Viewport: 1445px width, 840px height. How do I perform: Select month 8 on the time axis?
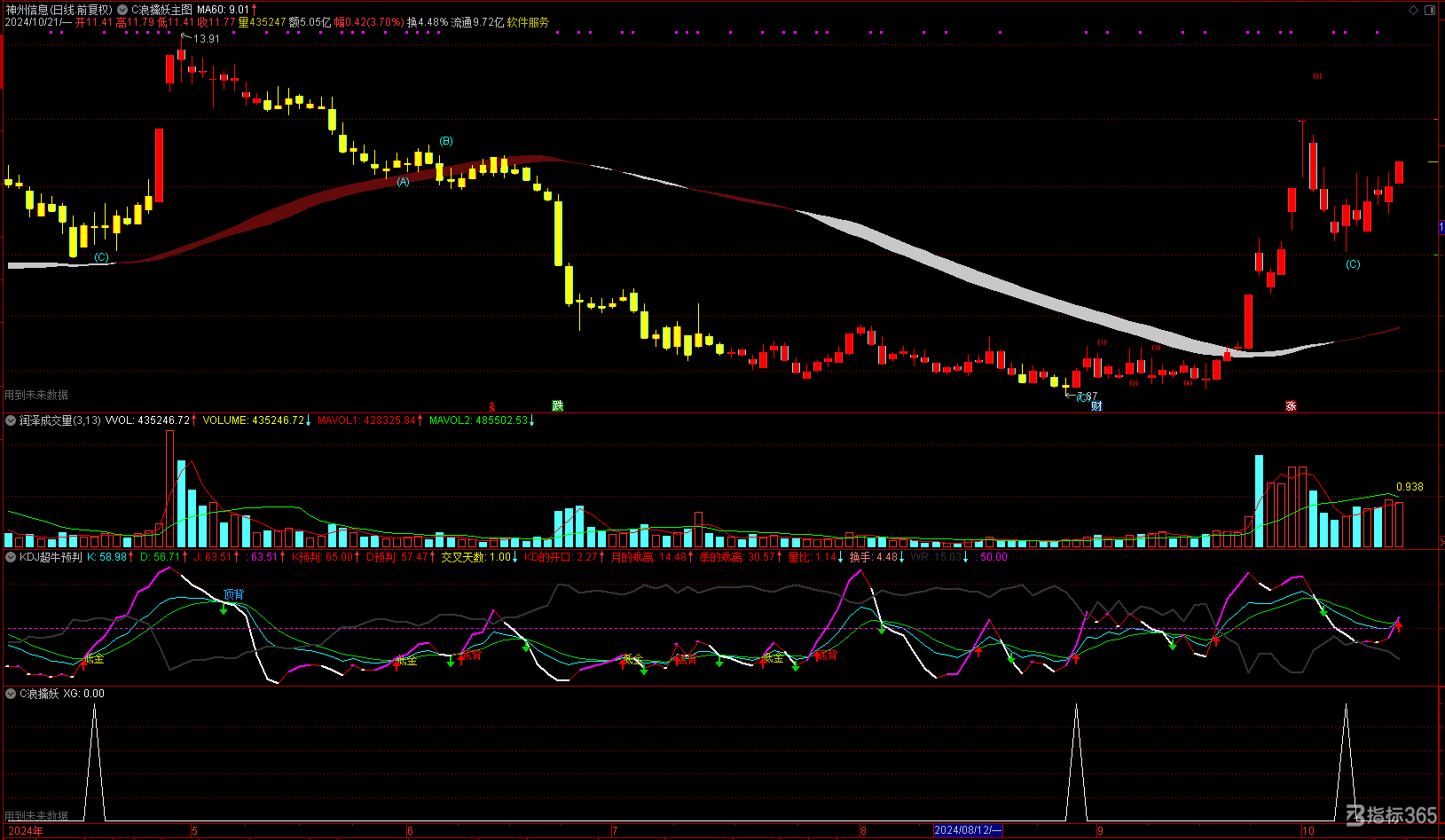(862, 831)
